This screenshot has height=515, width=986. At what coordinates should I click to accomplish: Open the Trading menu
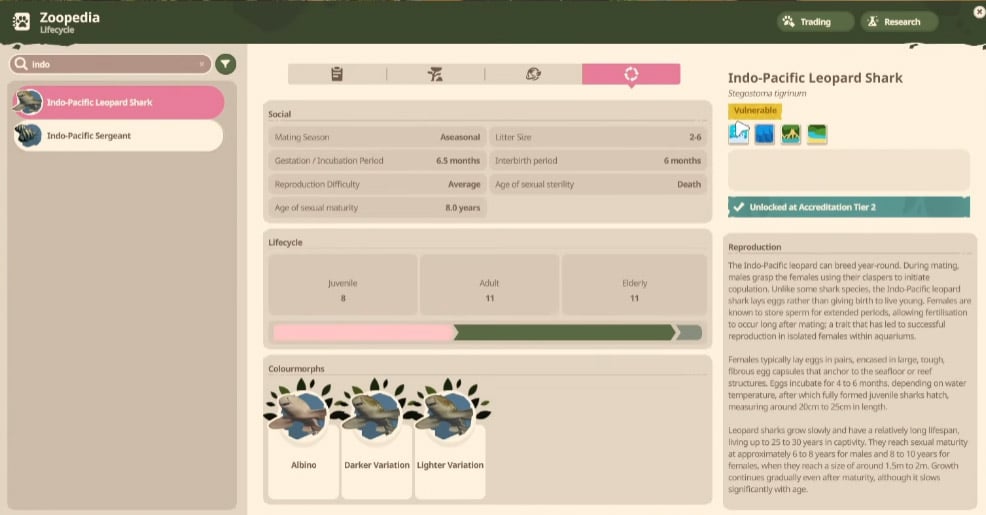(815, 21)
